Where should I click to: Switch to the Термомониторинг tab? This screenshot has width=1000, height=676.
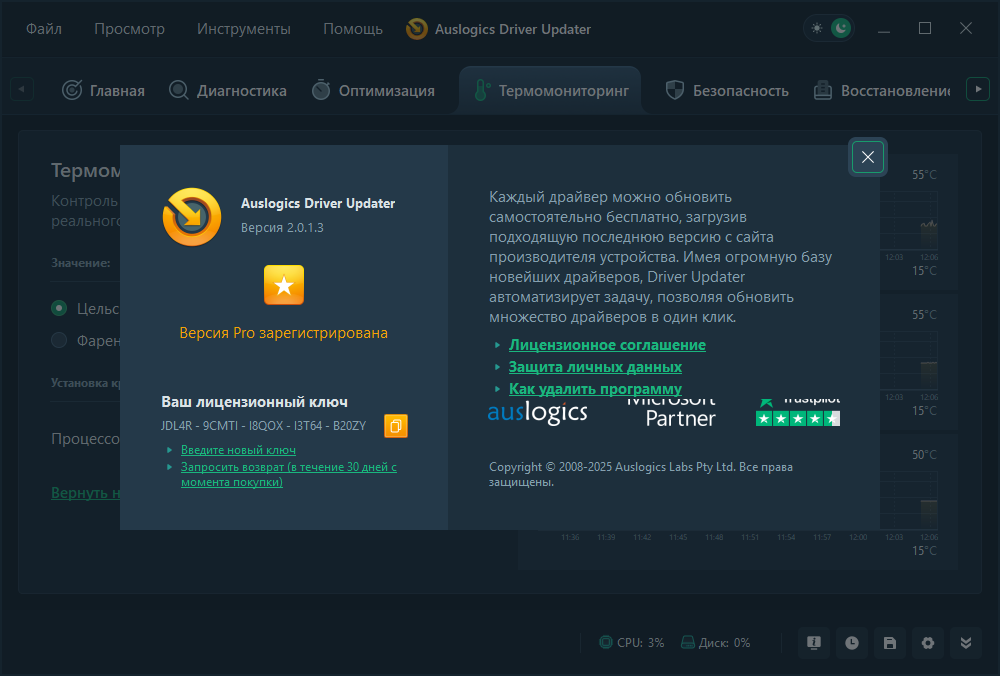550,91
